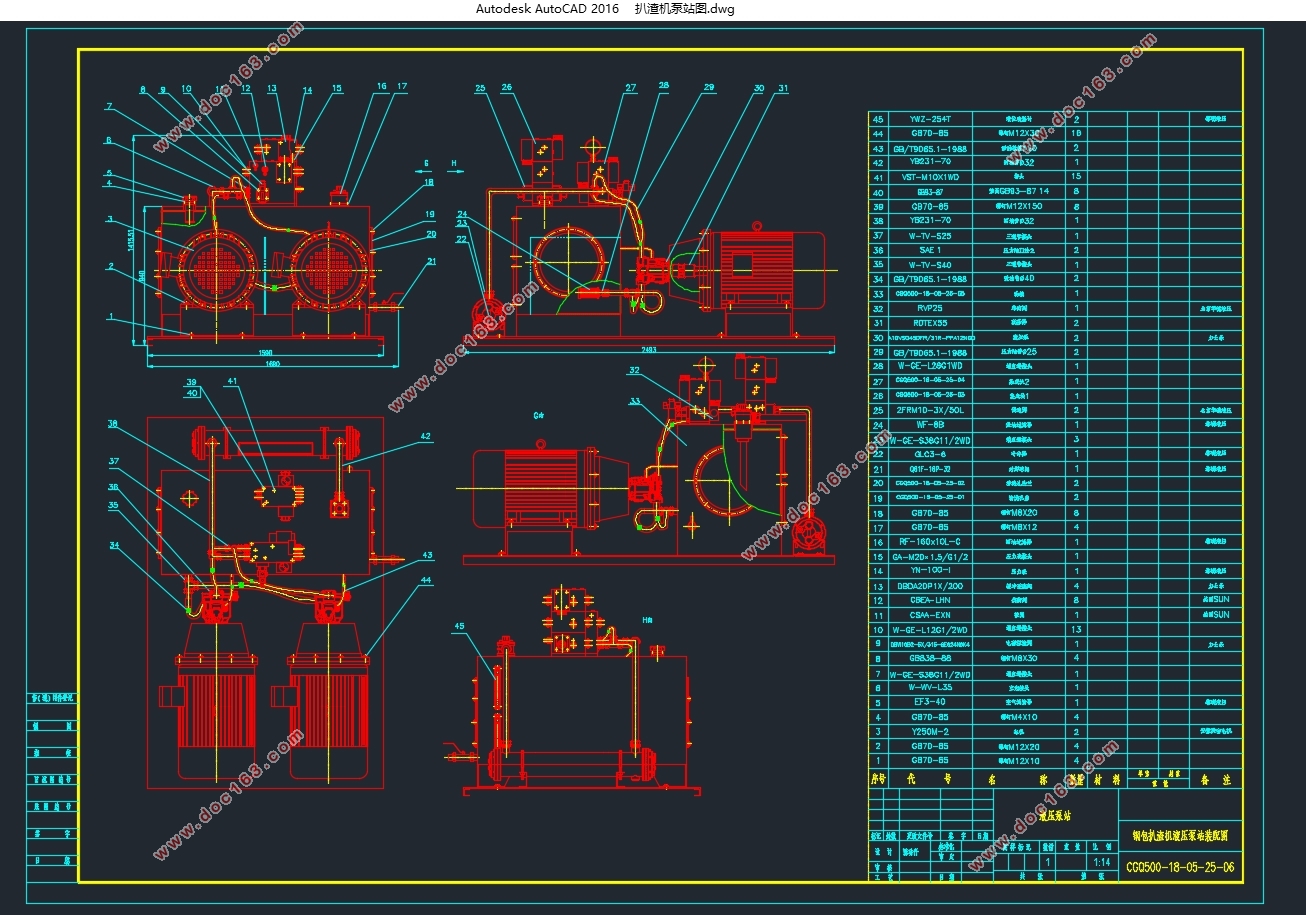This screenshot has width=1306, height=915.
Task: Click the W-GE-L28G1WD part code
Action: [932, 367]
